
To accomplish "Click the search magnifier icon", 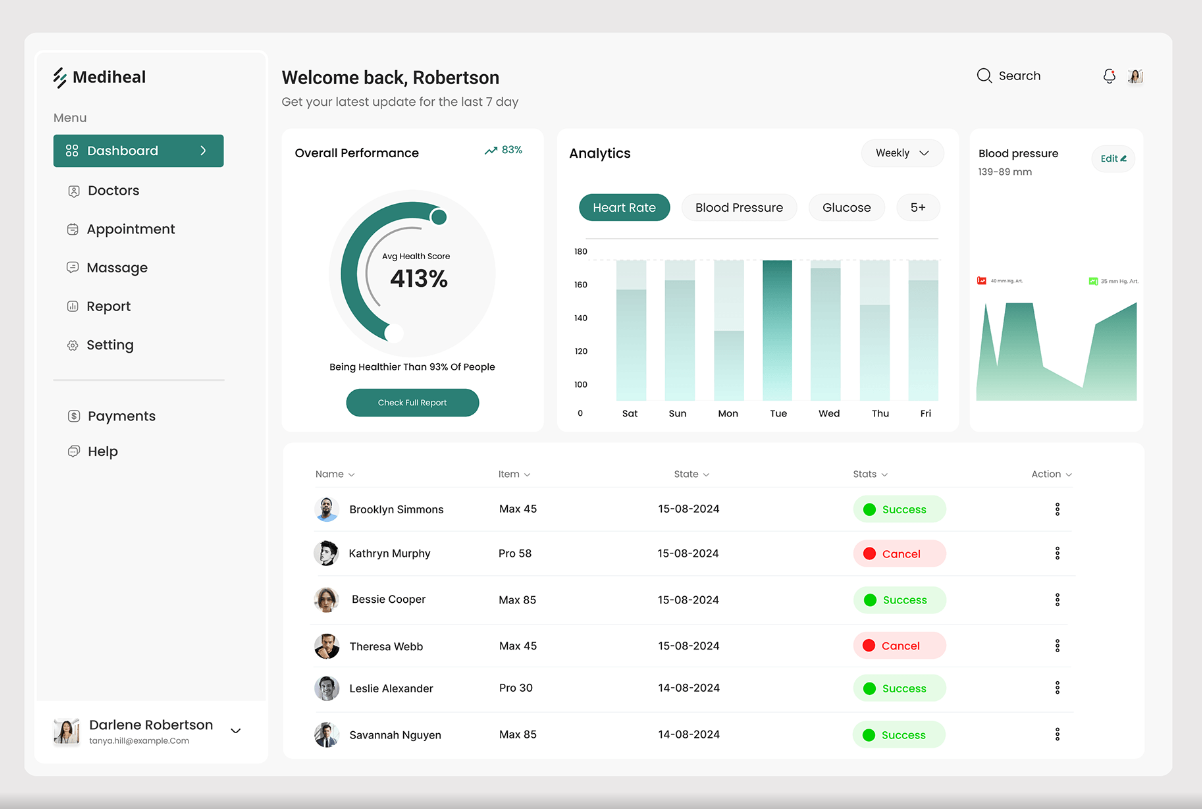I will click(984, 76).
